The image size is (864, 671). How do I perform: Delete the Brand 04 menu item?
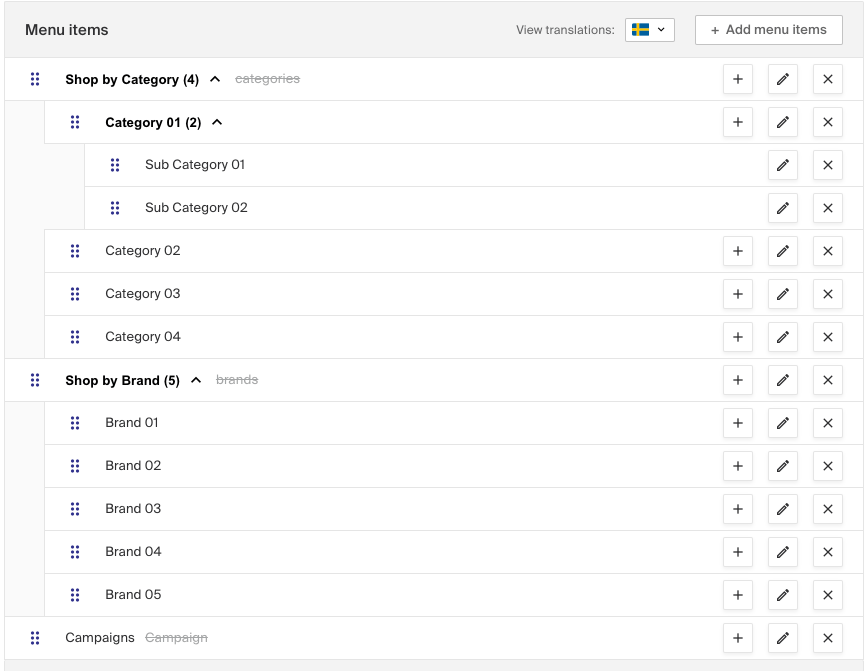click(x=827, y=552)
